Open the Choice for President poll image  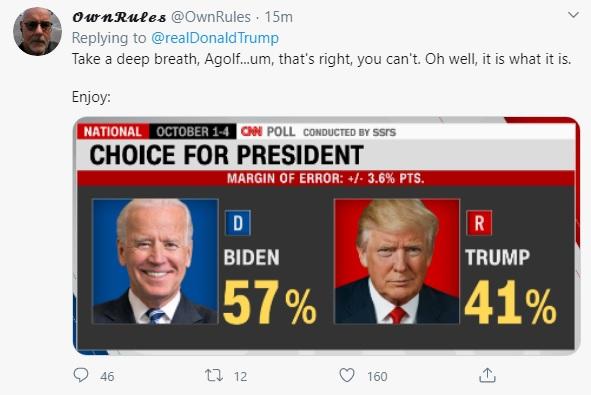coord(326,236)
